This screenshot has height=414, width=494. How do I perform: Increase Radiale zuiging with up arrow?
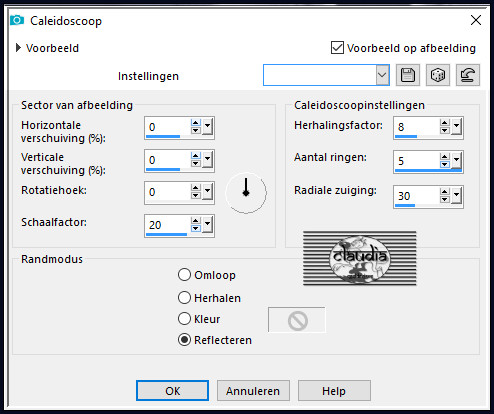tap(445, 192)
